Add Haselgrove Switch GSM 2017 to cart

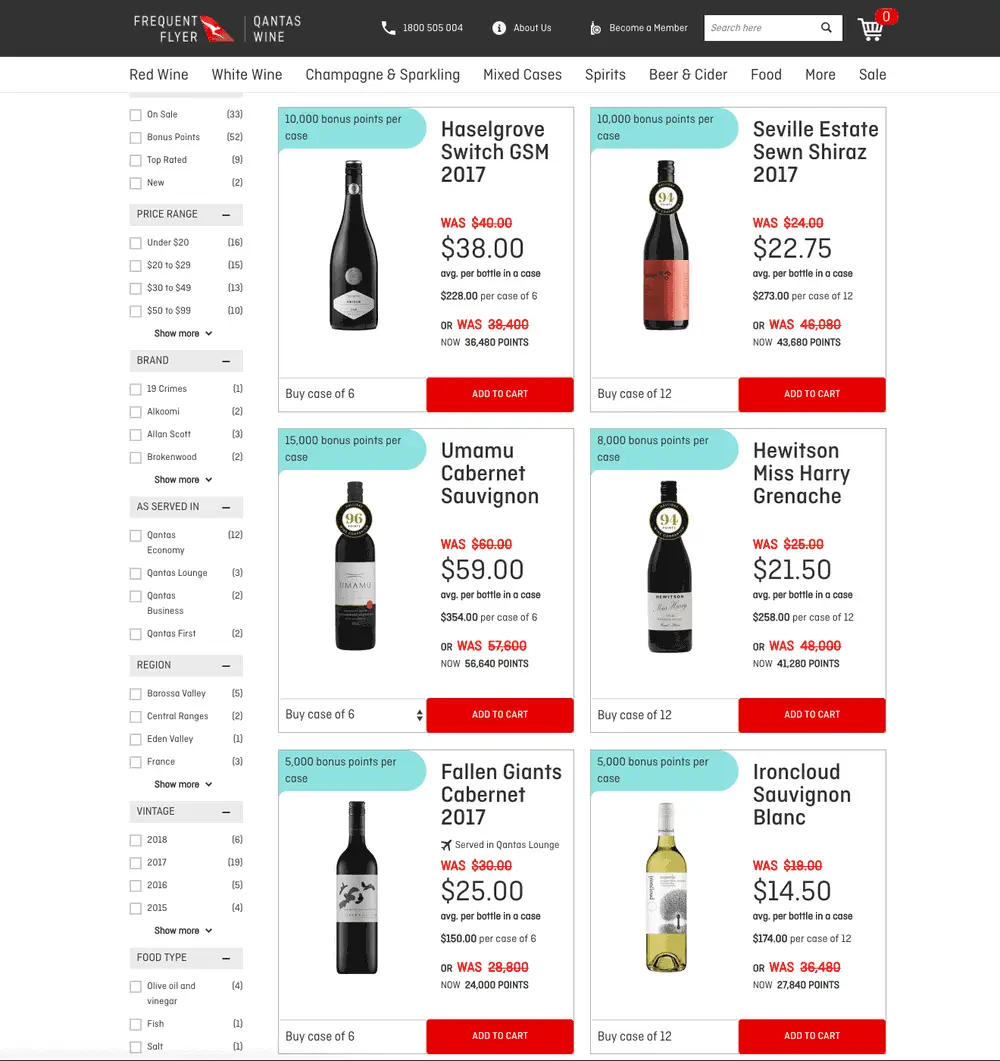500,394
